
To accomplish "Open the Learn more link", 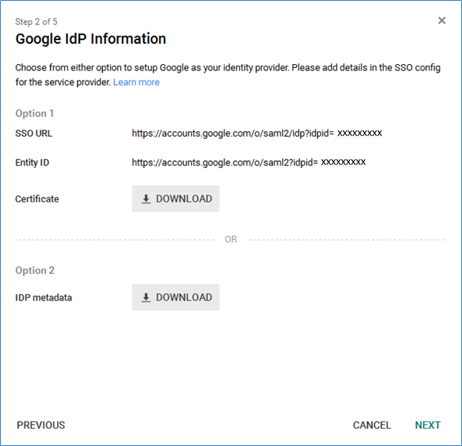I will (x=136, y=82).
